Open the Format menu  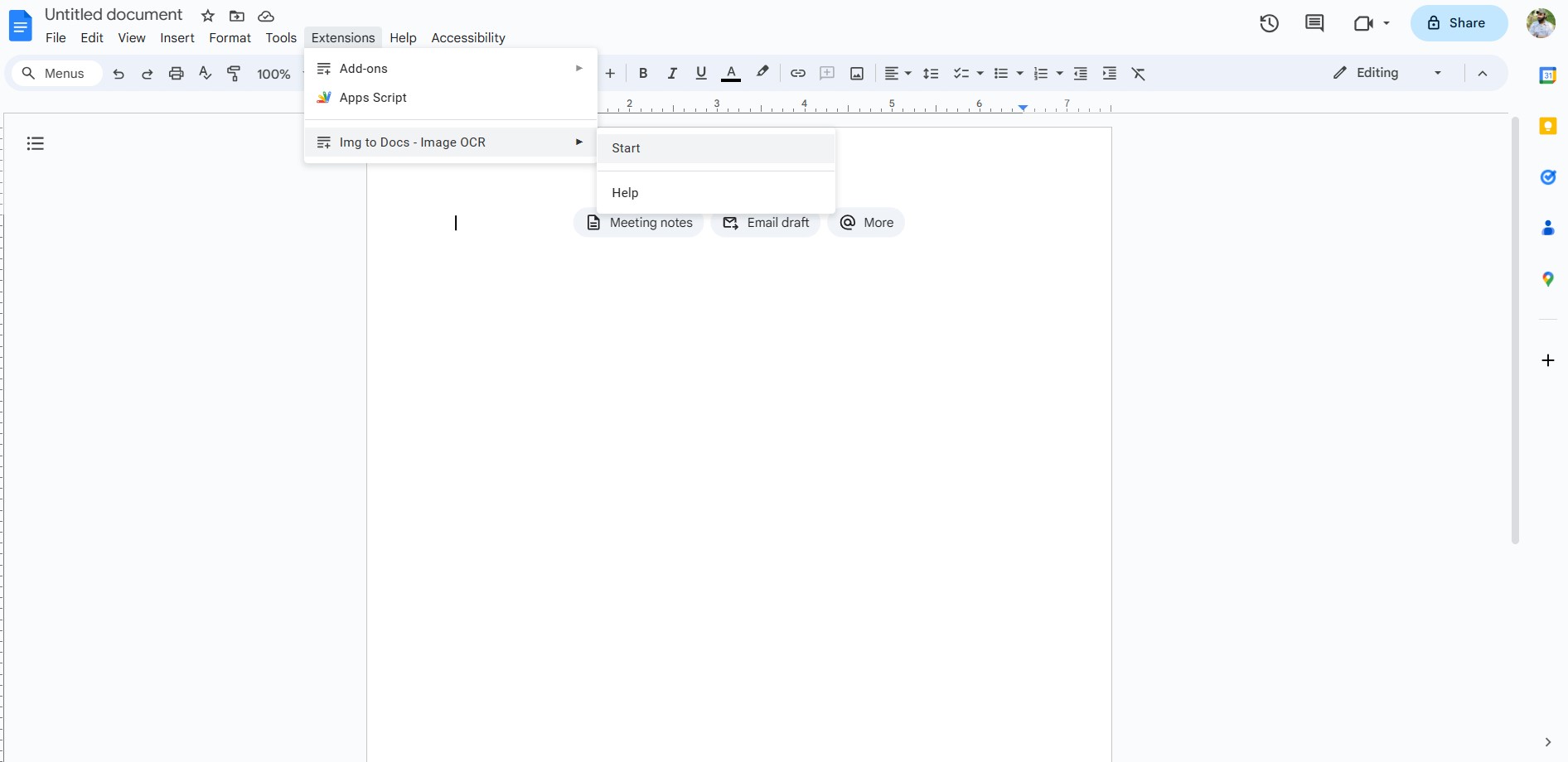pyautogui.click(x=230, y=37)
